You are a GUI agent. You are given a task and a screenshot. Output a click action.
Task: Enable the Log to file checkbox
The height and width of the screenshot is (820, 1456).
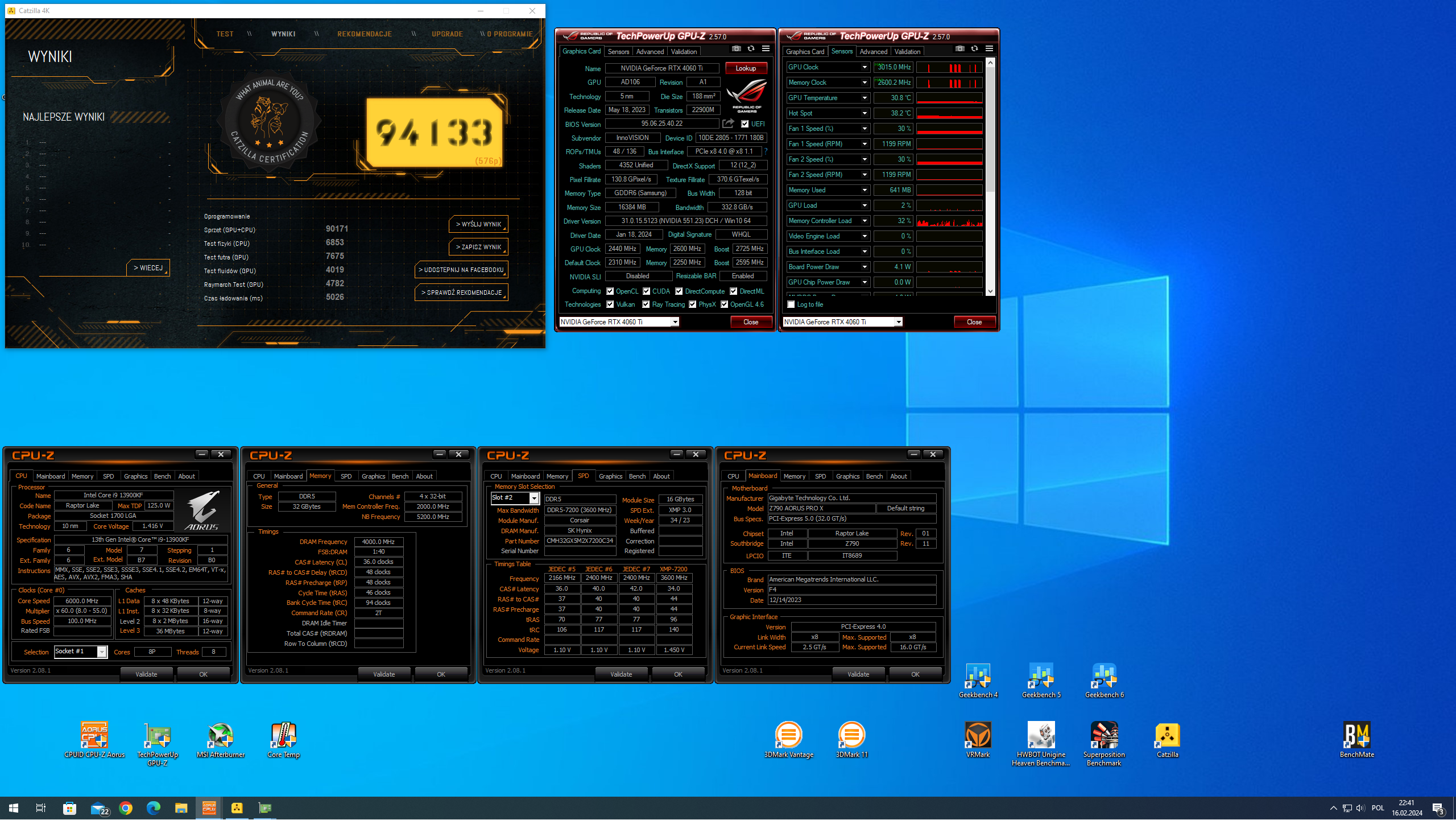(x=791, y=304)
